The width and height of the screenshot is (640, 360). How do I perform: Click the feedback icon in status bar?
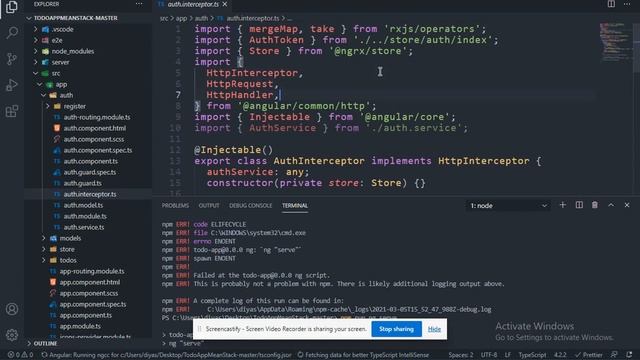point(614,355)
